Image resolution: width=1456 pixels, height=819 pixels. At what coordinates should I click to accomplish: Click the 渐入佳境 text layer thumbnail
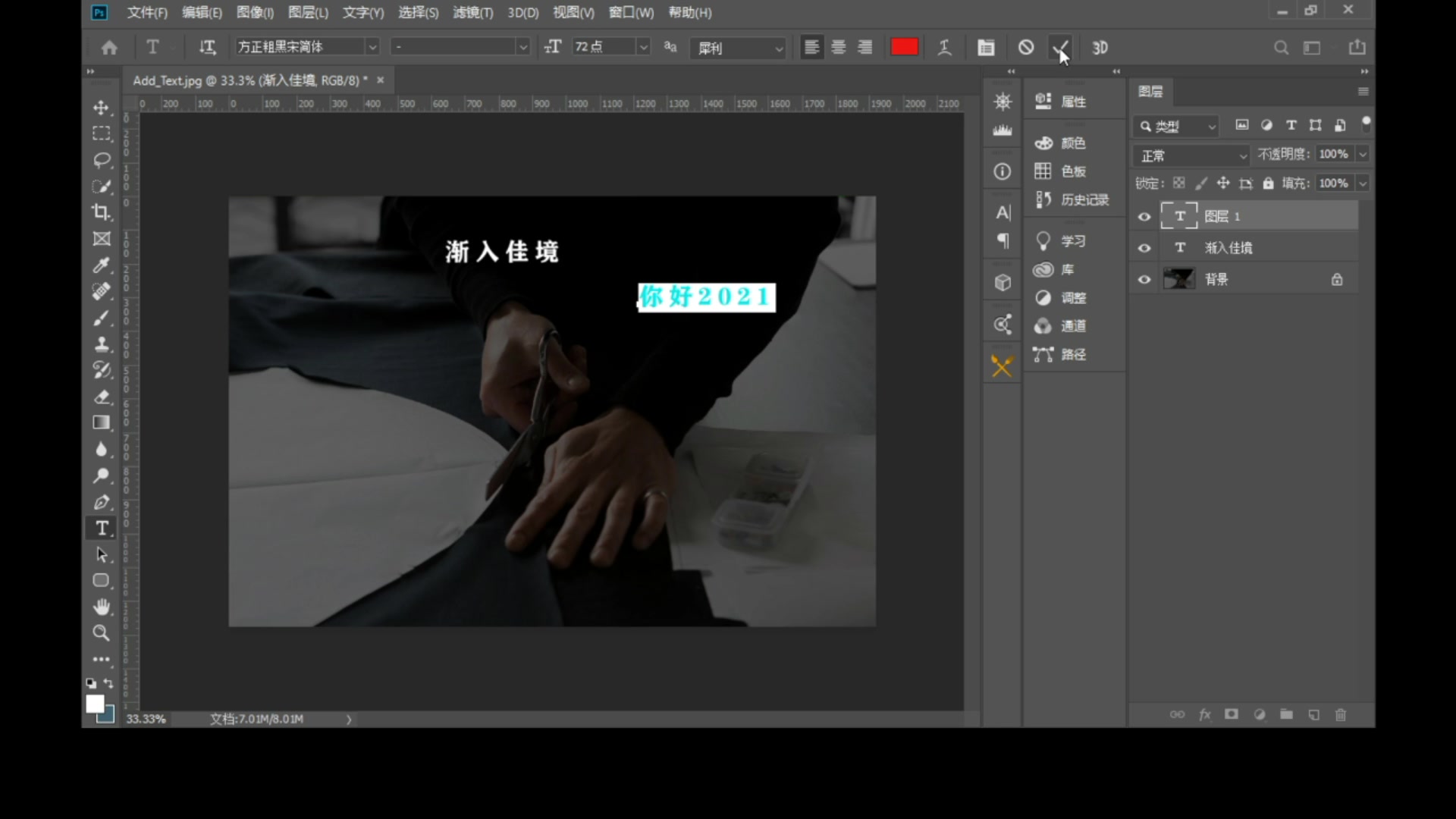(x=1179, y=247)
